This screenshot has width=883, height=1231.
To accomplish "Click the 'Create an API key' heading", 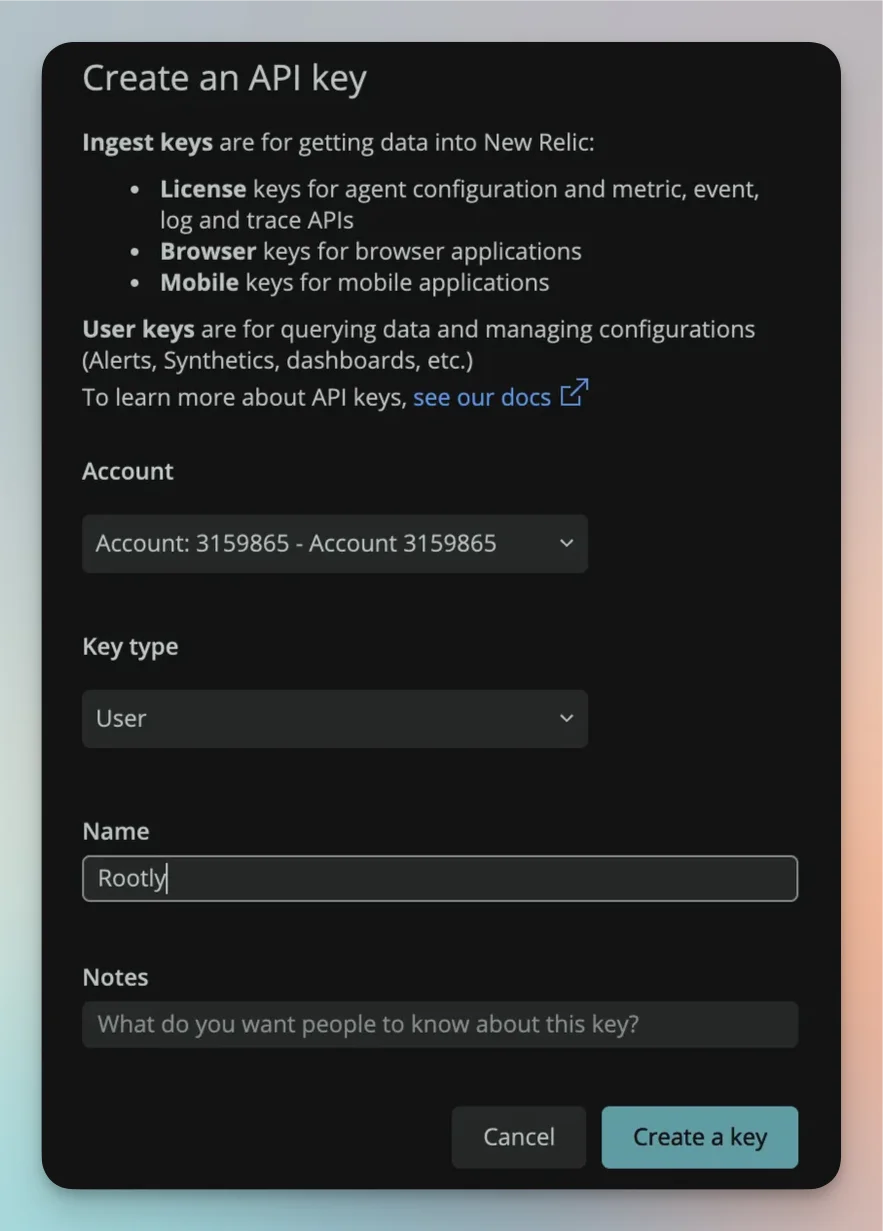I will pos(224,78).
